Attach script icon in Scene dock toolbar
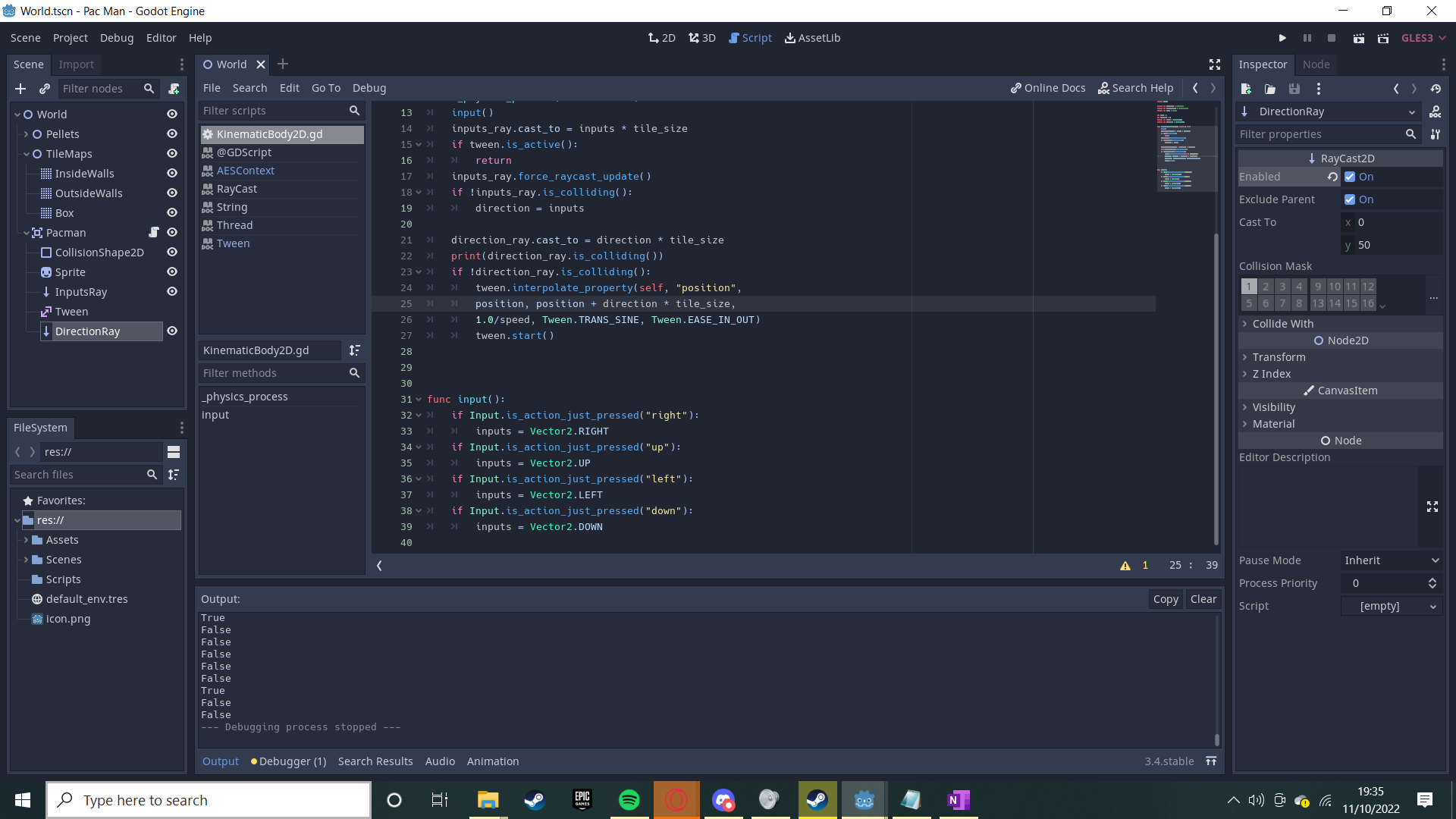The width and height of the screenshot is (1456, 819). pos(174,89)
